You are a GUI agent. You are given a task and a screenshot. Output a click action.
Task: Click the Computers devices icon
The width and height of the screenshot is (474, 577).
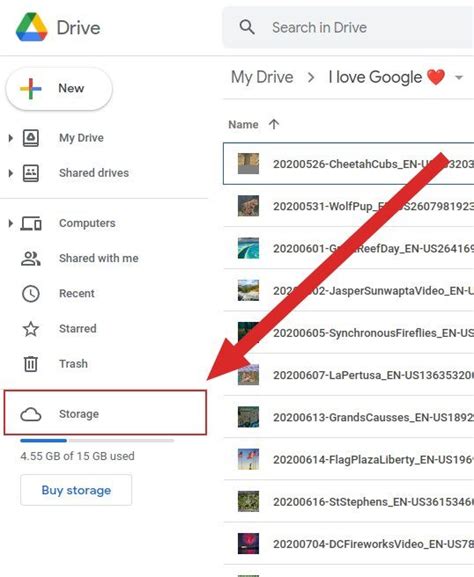[31, 223]
